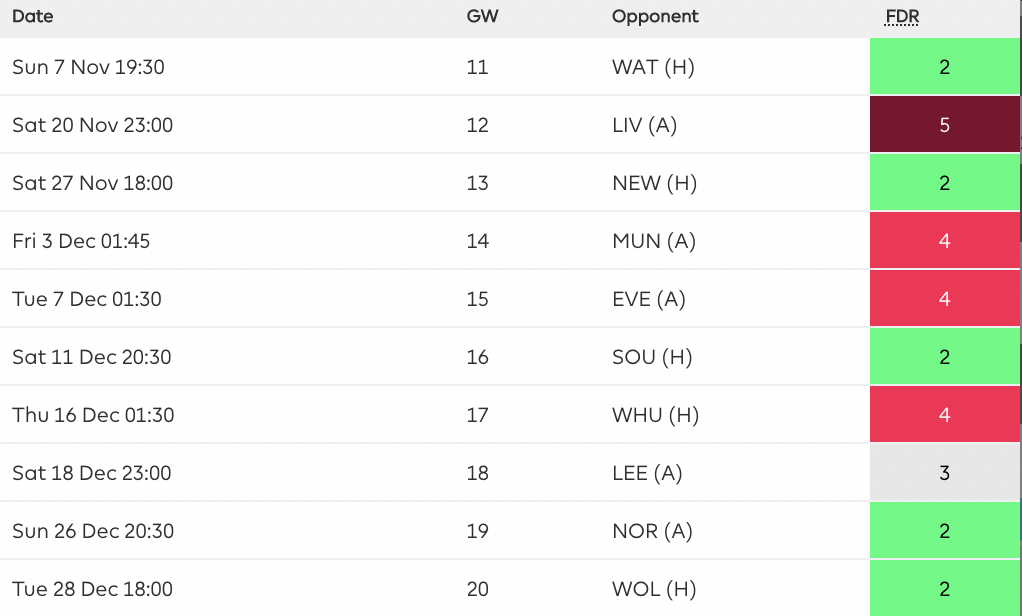Click gameweek 14 number

(478, 241)
